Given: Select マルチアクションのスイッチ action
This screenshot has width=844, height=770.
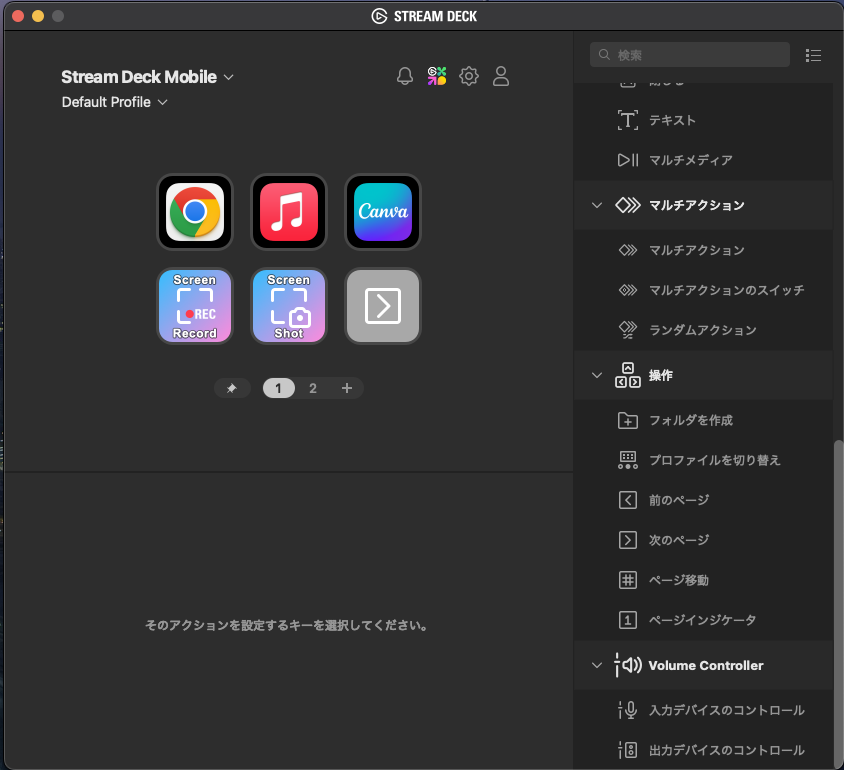Looking at the screenshot, I should tap(703, 290).
